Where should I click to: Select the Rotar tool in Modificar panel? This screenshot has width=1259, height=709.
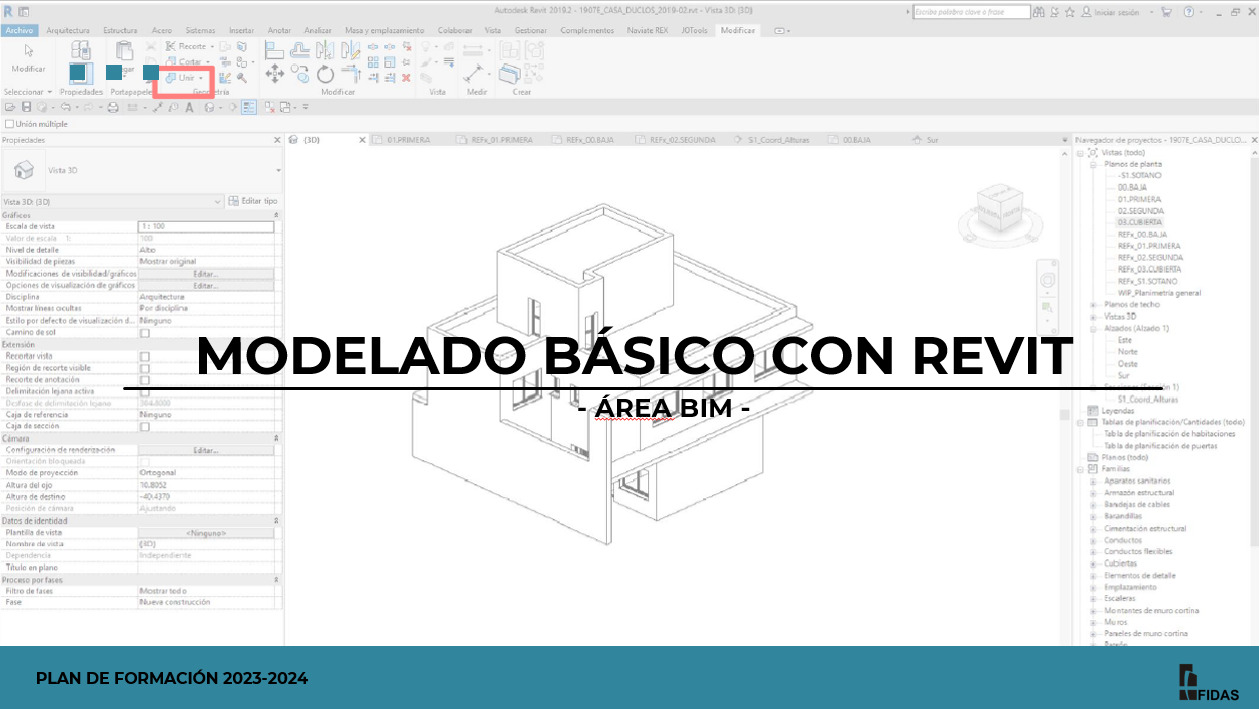click(x=326, y=72)
